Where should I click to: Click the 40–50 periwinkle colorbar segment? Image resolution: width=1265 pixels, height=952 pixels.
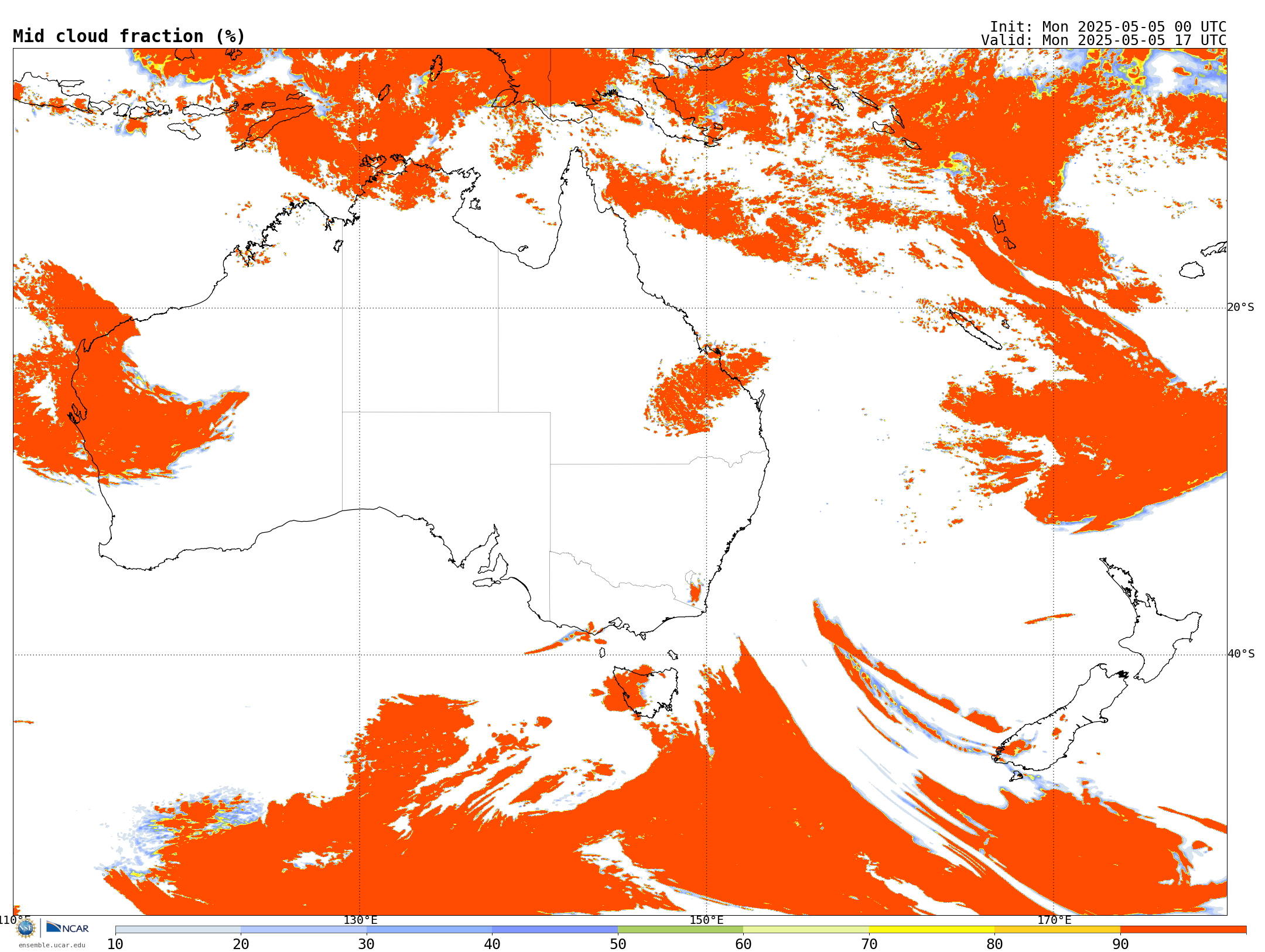click(555, 930)
